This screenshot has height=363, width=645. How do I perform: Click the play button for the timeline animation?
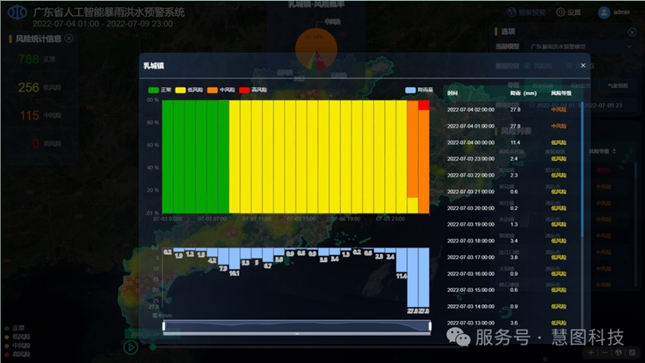click(x=131, y=347)
